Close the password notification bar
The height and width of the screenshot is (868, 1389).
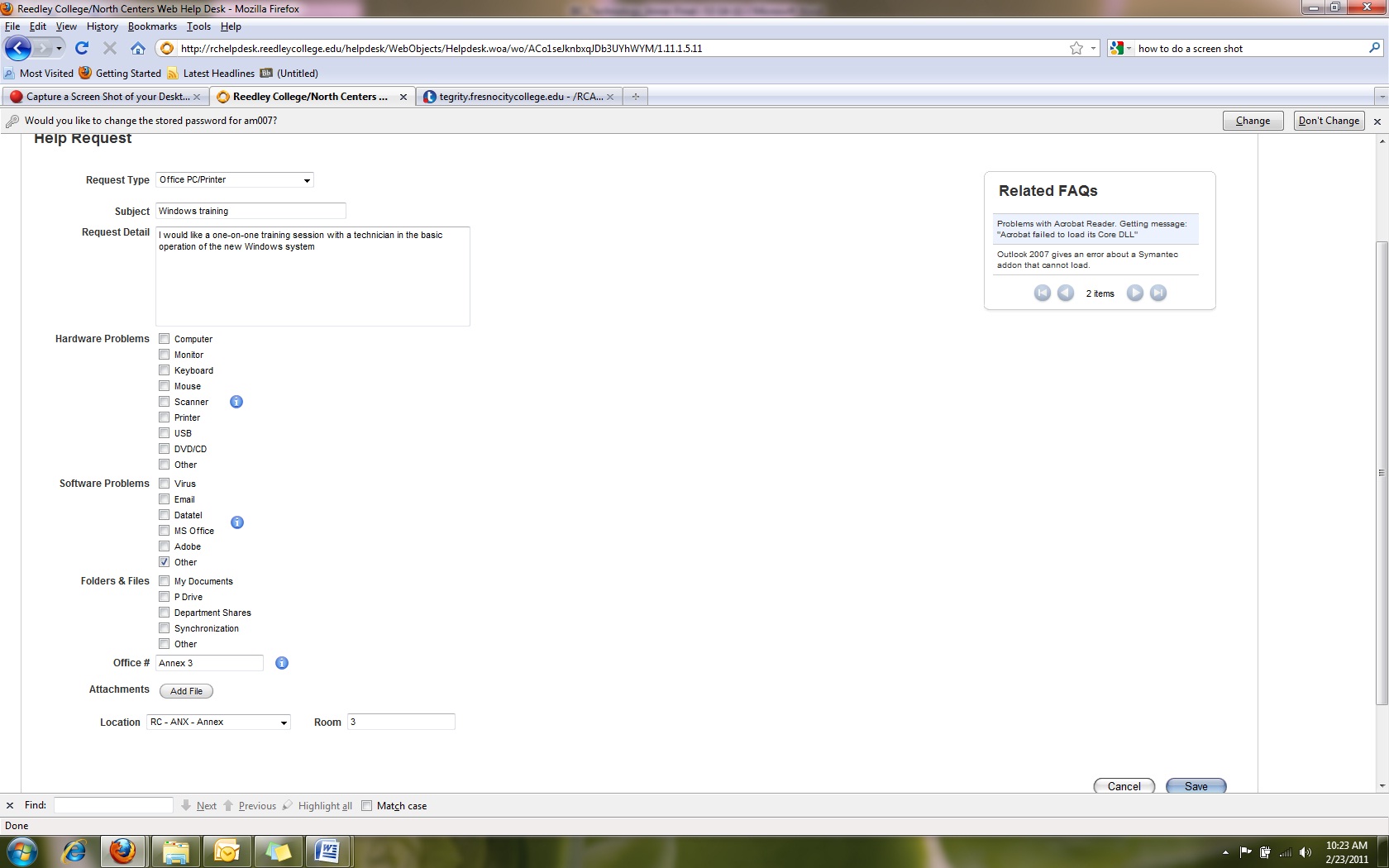tap(1377, 121)
